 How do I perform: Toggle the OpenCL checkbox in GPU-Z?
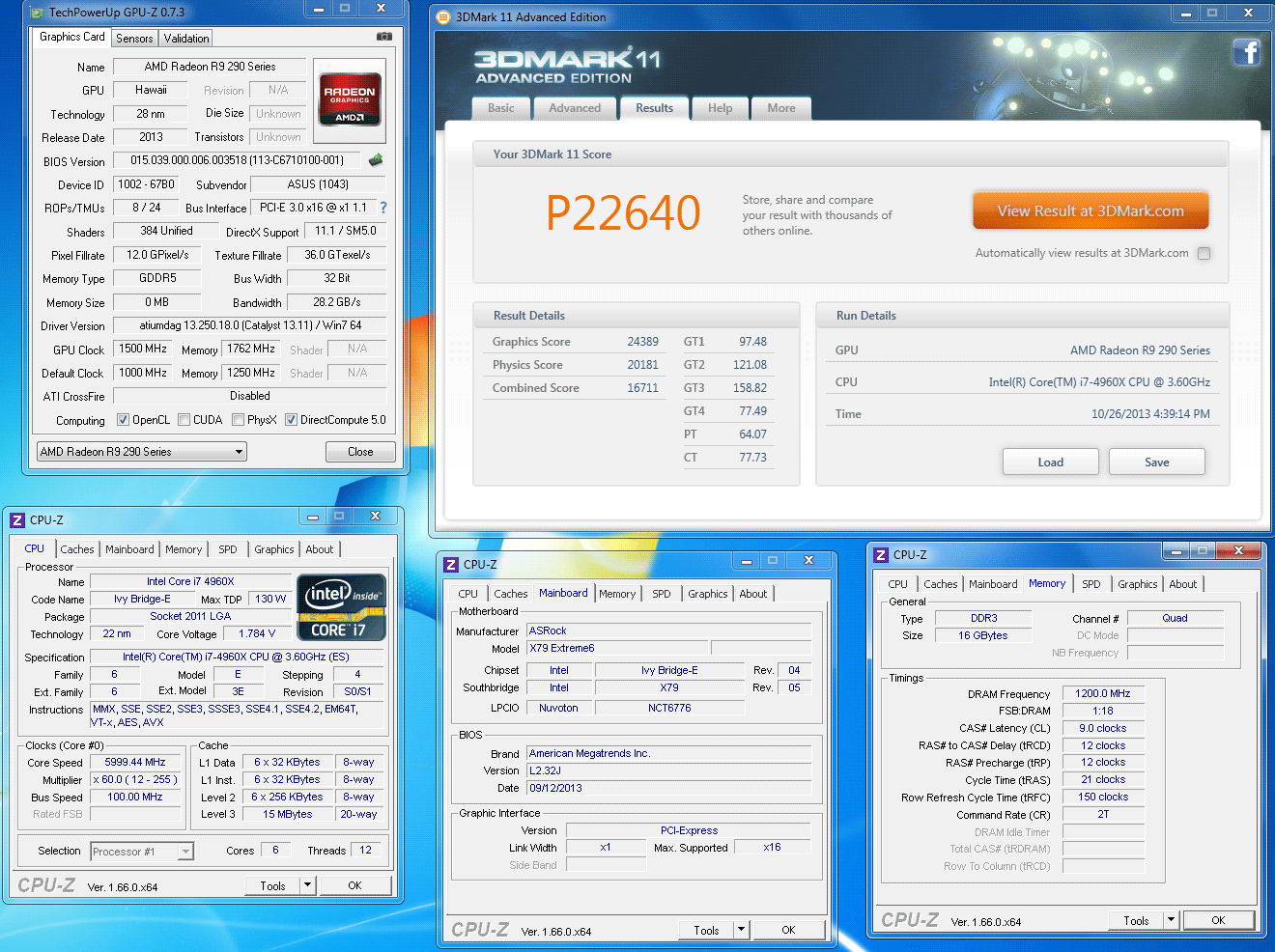tap(123, 420)
